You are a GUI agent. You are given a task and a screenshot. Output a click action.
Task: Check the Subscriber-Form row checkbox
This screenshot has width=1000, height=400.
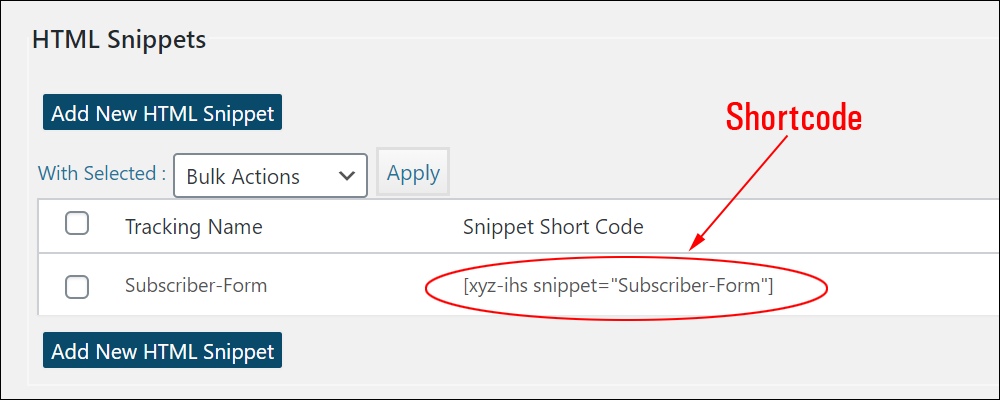[x=77, y=287]
